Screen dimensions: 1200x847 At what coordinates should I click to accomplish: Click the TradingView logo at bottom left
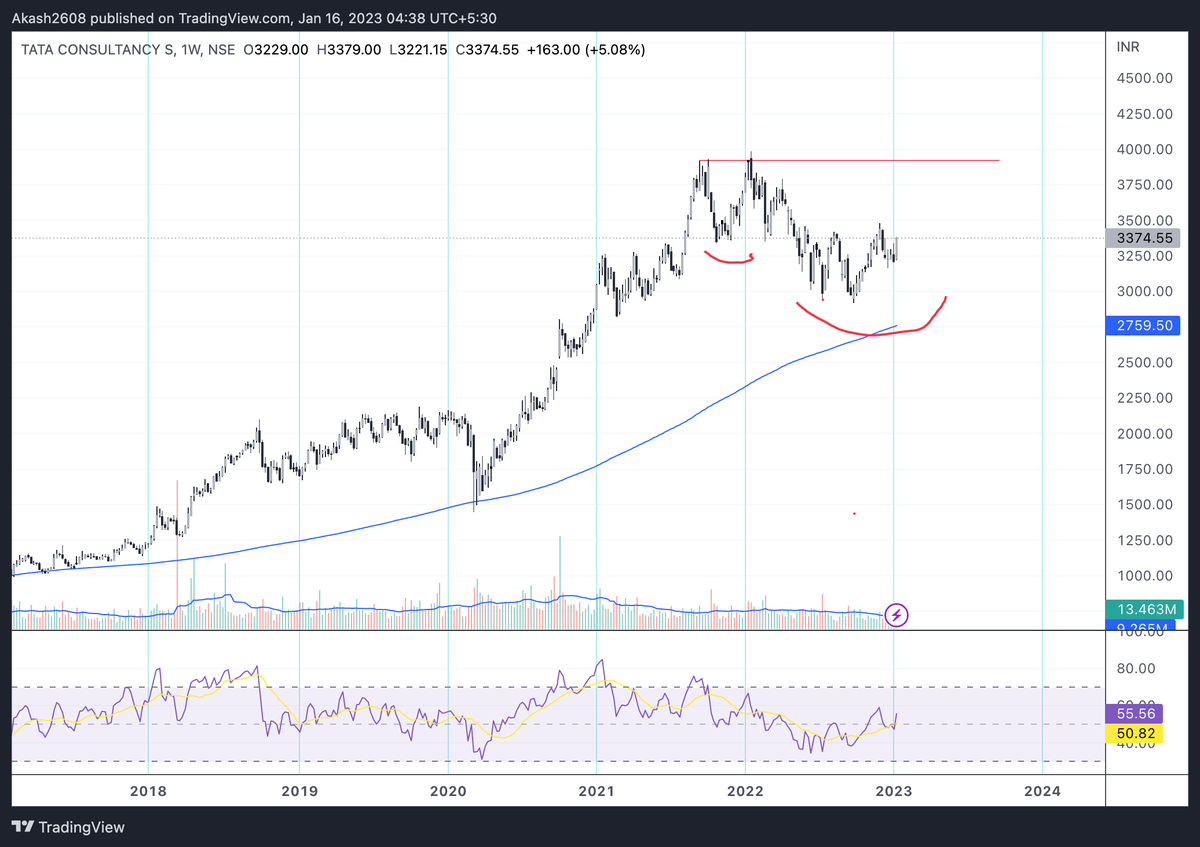click(69, 827)
